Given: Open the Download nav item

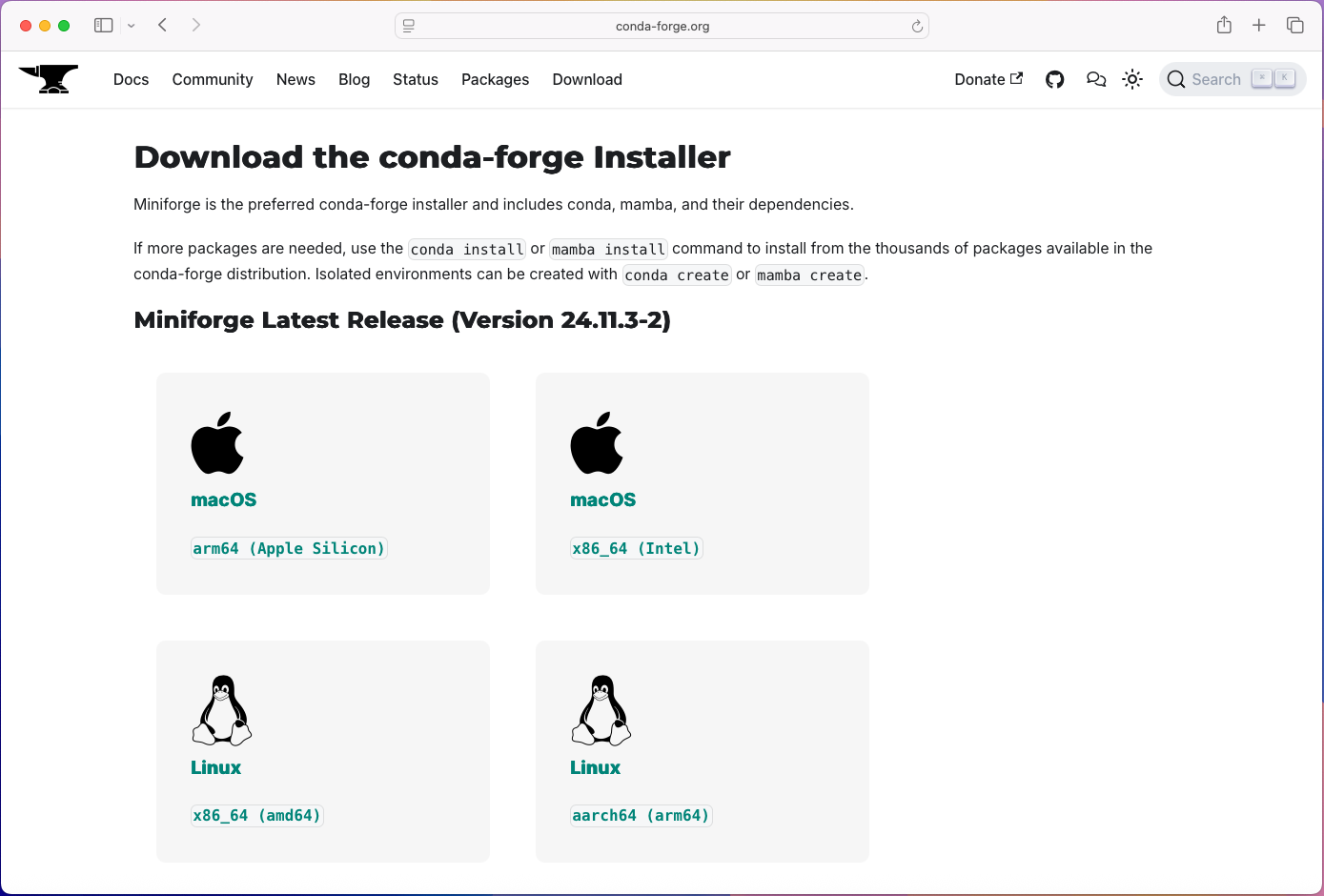Looking at the screenshot, I should point(587,80).
